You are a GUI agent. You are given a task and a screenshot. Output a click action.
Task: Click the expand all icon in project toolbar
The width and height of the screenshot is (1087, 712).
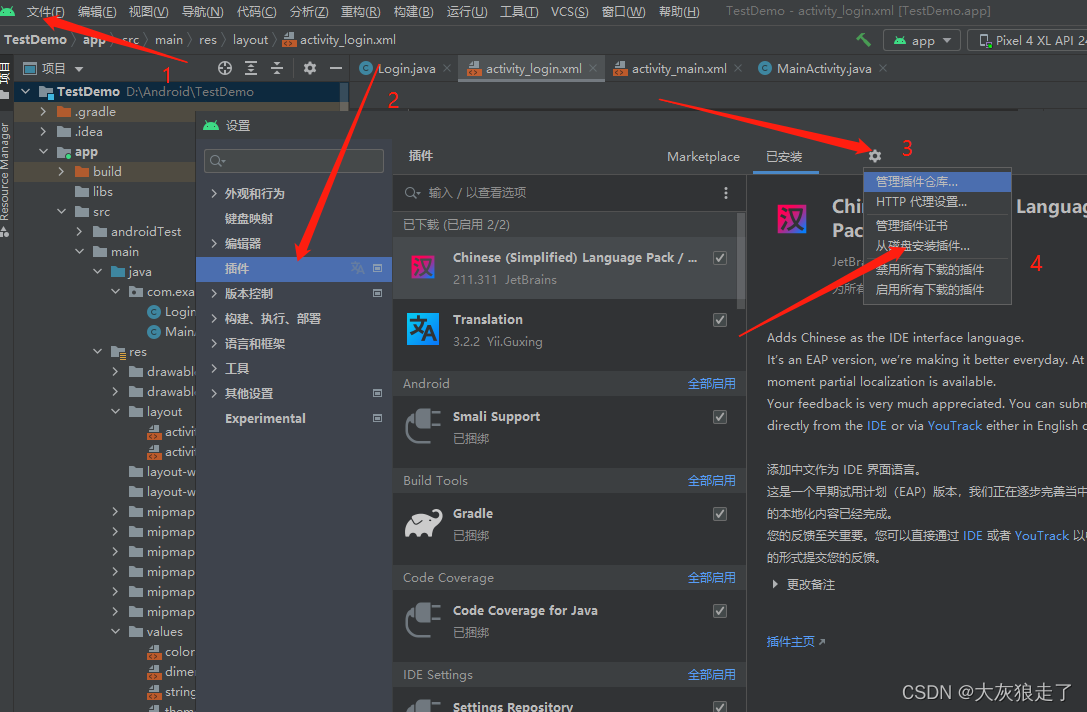(251, 68)
